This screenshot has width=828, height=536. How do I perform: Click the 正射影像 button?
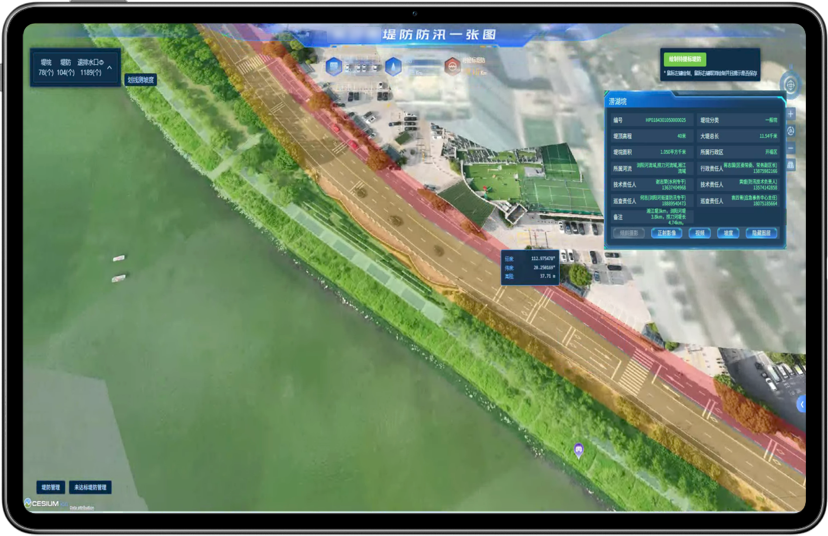tap(666, 233)
